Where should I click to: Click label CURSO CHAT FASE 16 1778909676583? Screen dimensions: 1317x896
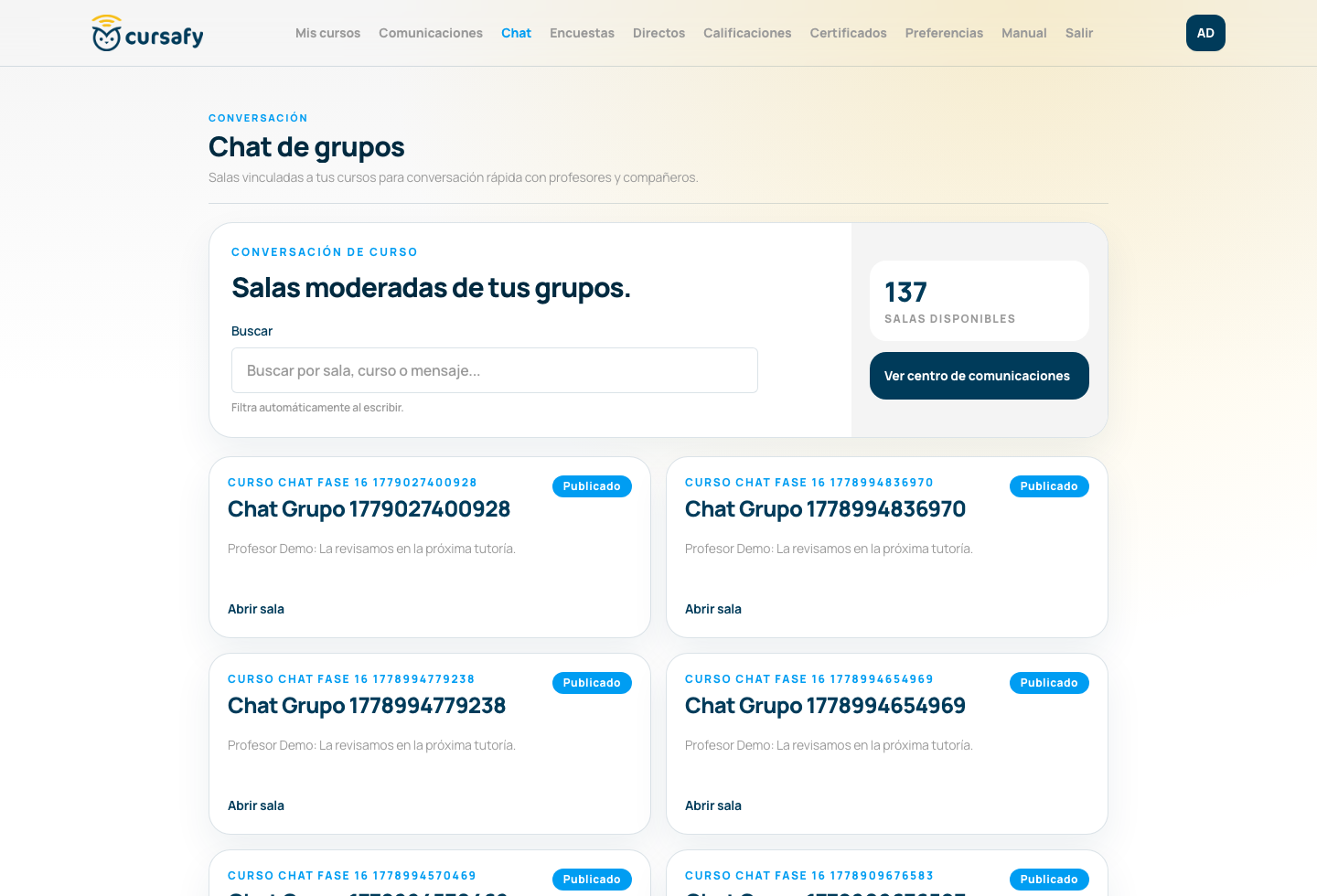(x=809, y=876)
